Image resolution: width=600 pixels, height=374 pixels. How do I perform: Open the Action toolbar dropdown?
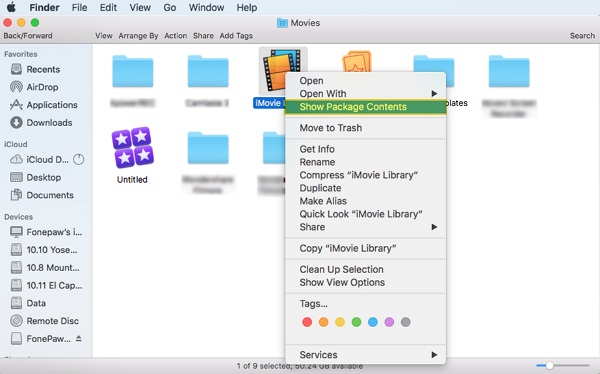176,36
